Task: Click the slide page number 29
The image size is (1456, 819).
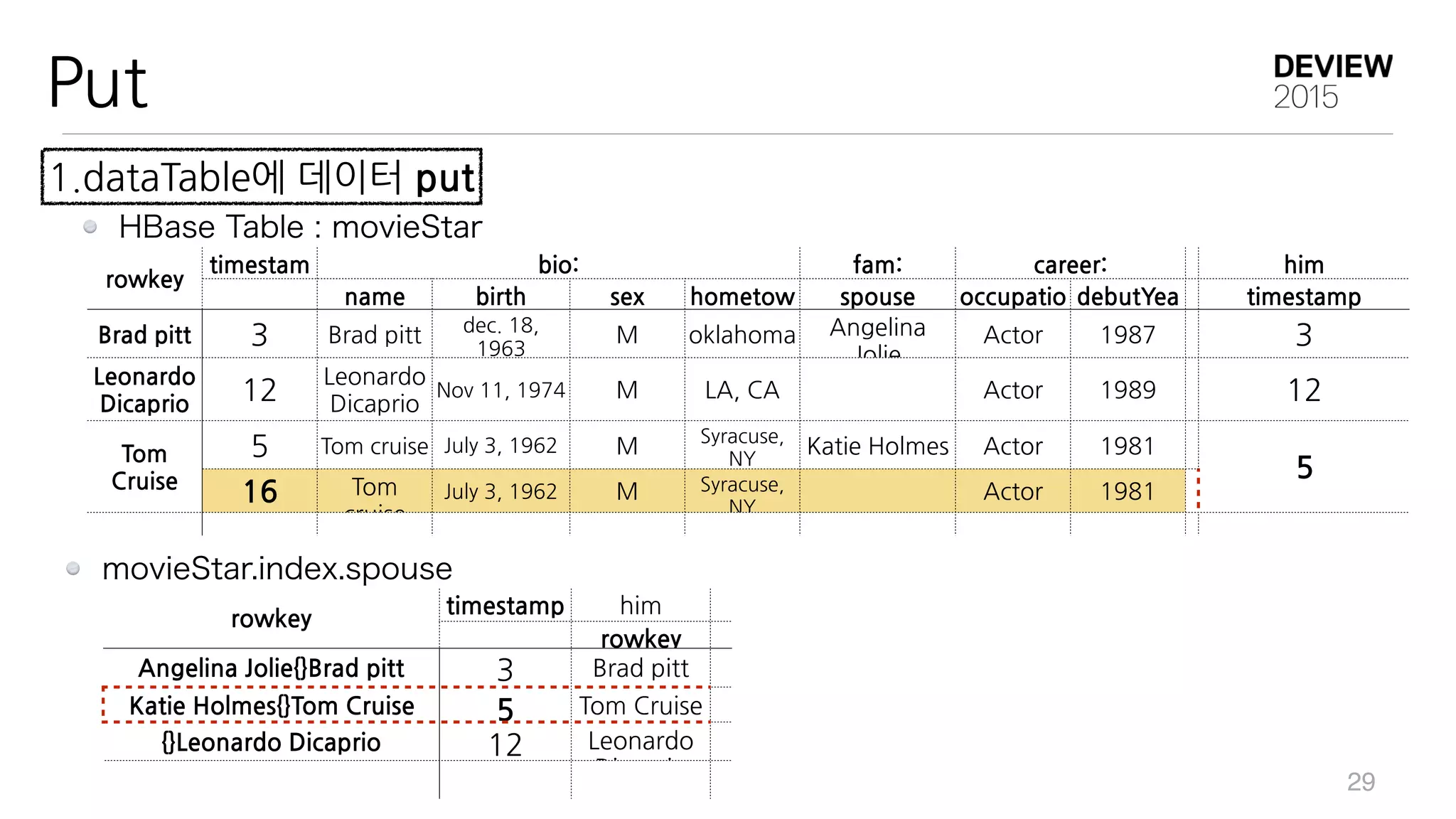Action: (1361, 781)
